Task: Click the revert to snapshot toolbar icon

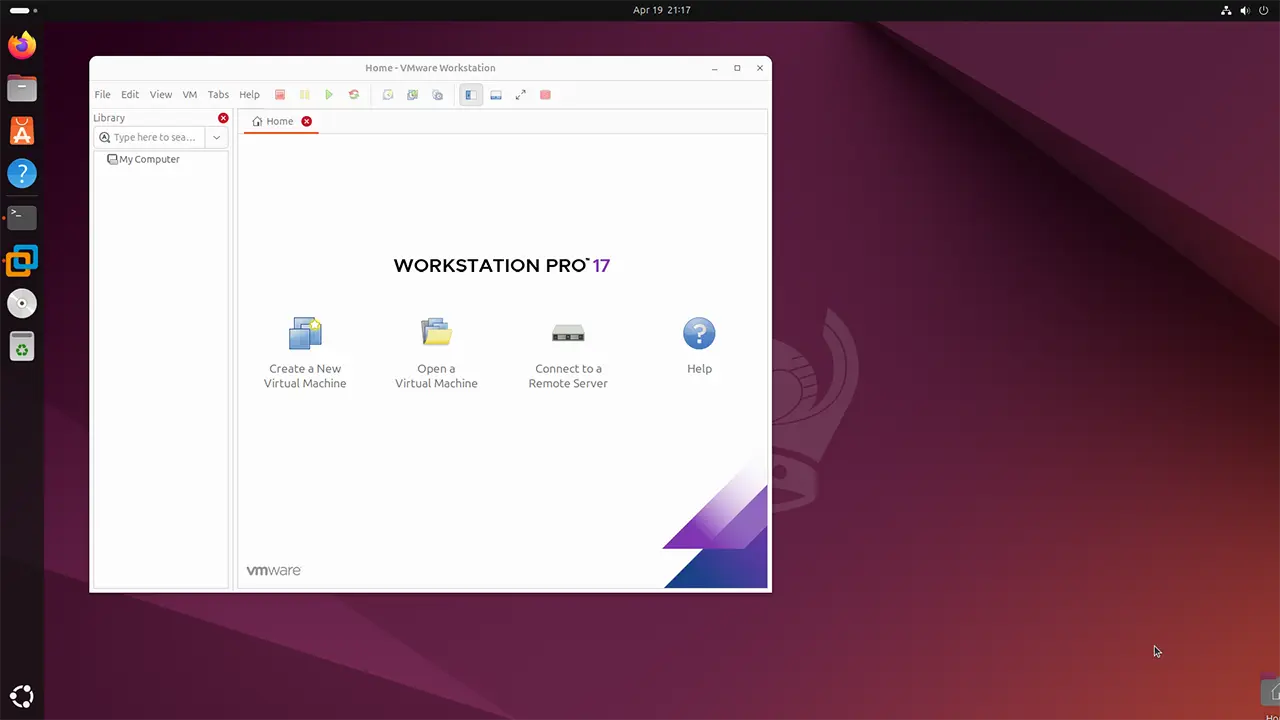Action: pyautogui.click(x=412, y=95)
